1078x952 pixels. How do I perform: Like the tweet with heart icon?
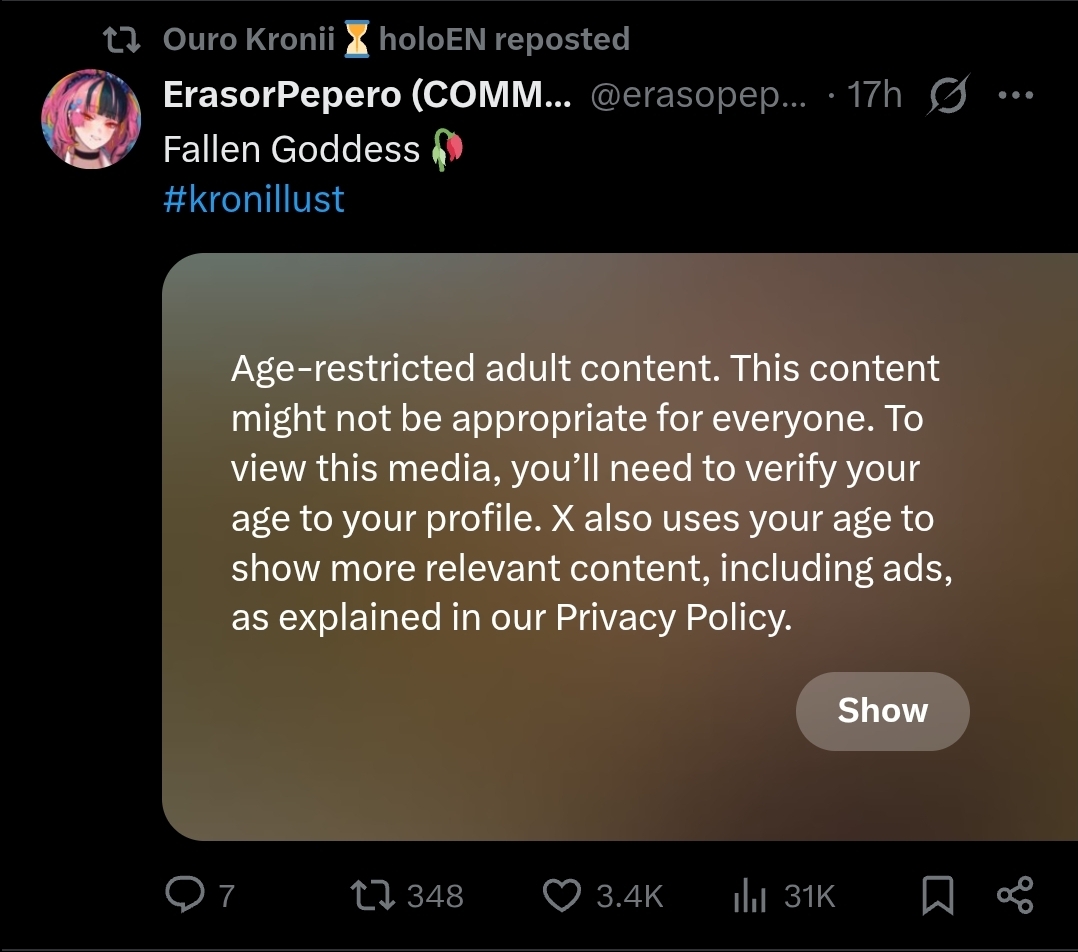[562, 896]
